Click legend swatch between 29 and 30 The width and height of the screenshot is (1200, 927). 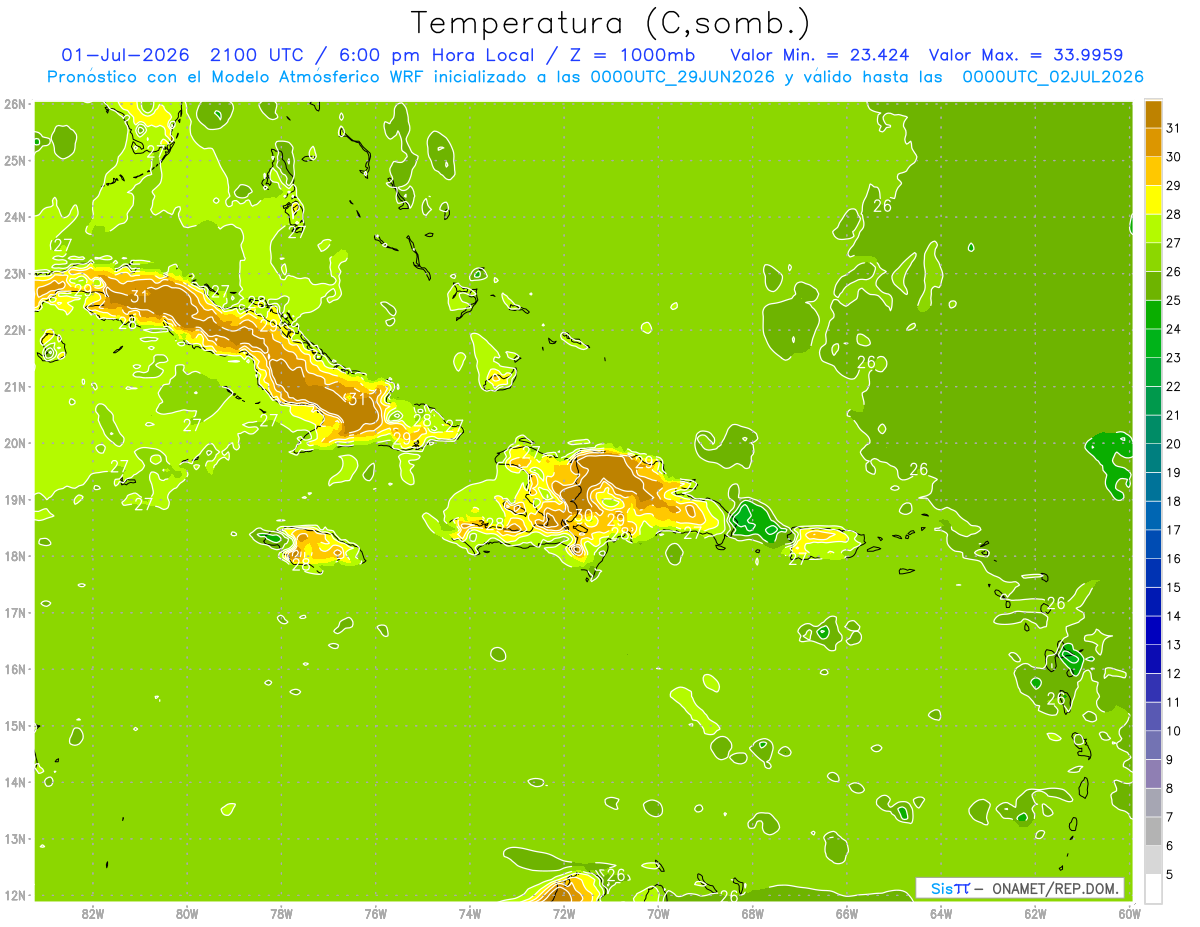click(1152, 171)
